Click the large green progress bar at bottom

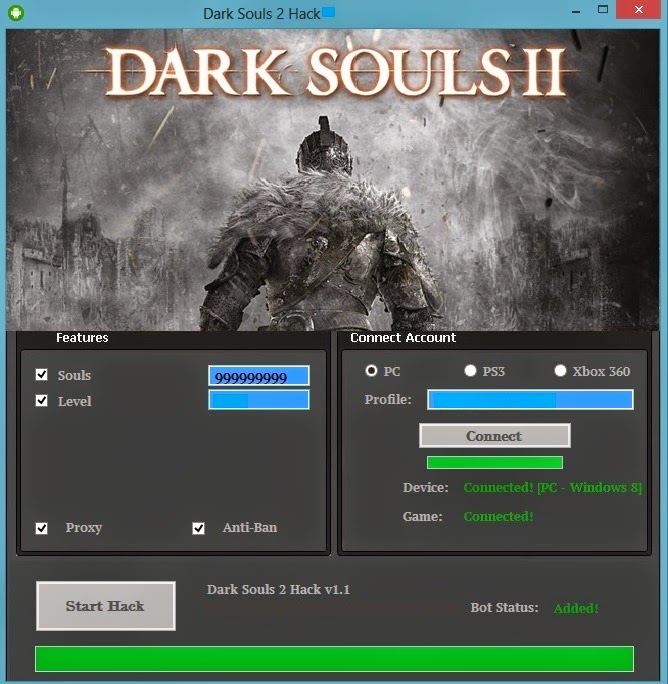pyautogui.click(x=334, y=659)
